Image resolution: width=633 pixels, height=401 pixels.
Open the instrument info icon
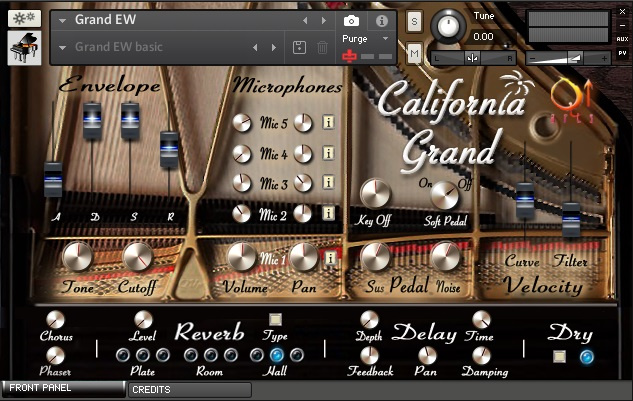[x=381, y=20]
